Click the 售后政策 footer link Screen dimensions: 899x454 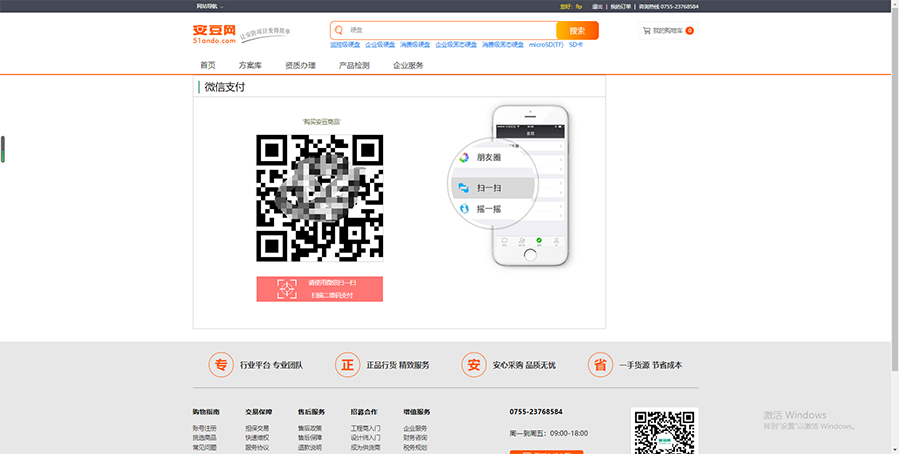(310, 428)
